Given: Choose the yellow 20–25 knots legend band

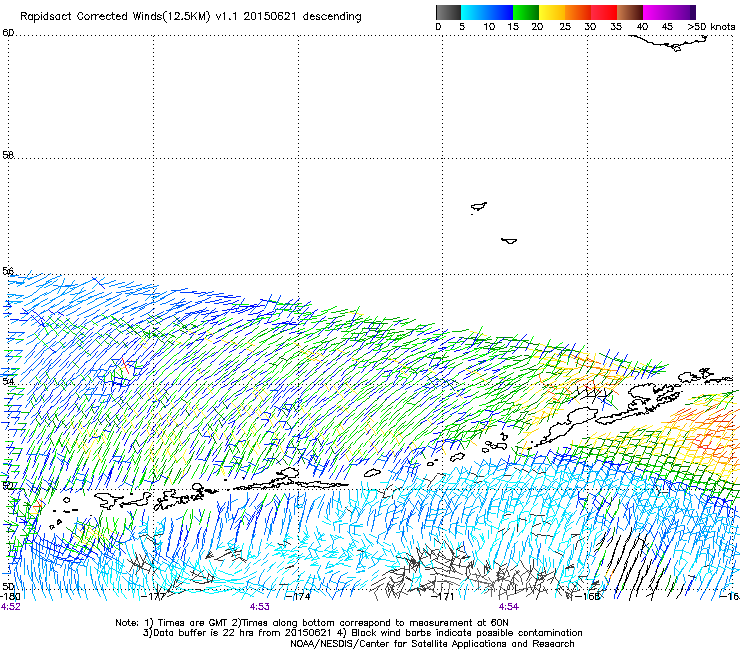Looking at the screenshot, I should tap(552, 12).
